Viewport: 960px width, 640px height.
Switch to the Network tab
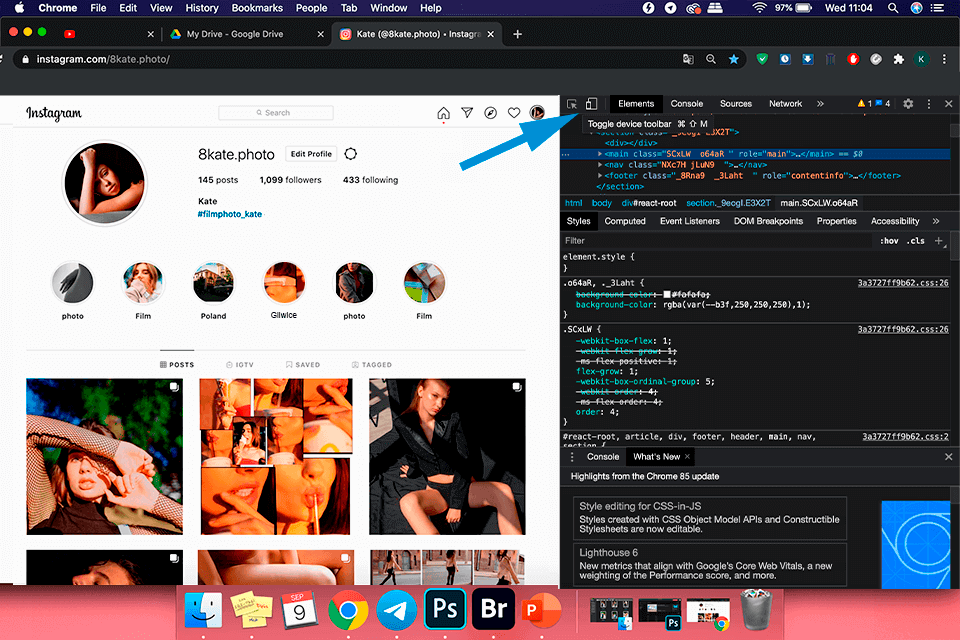[x=785, y=104]
